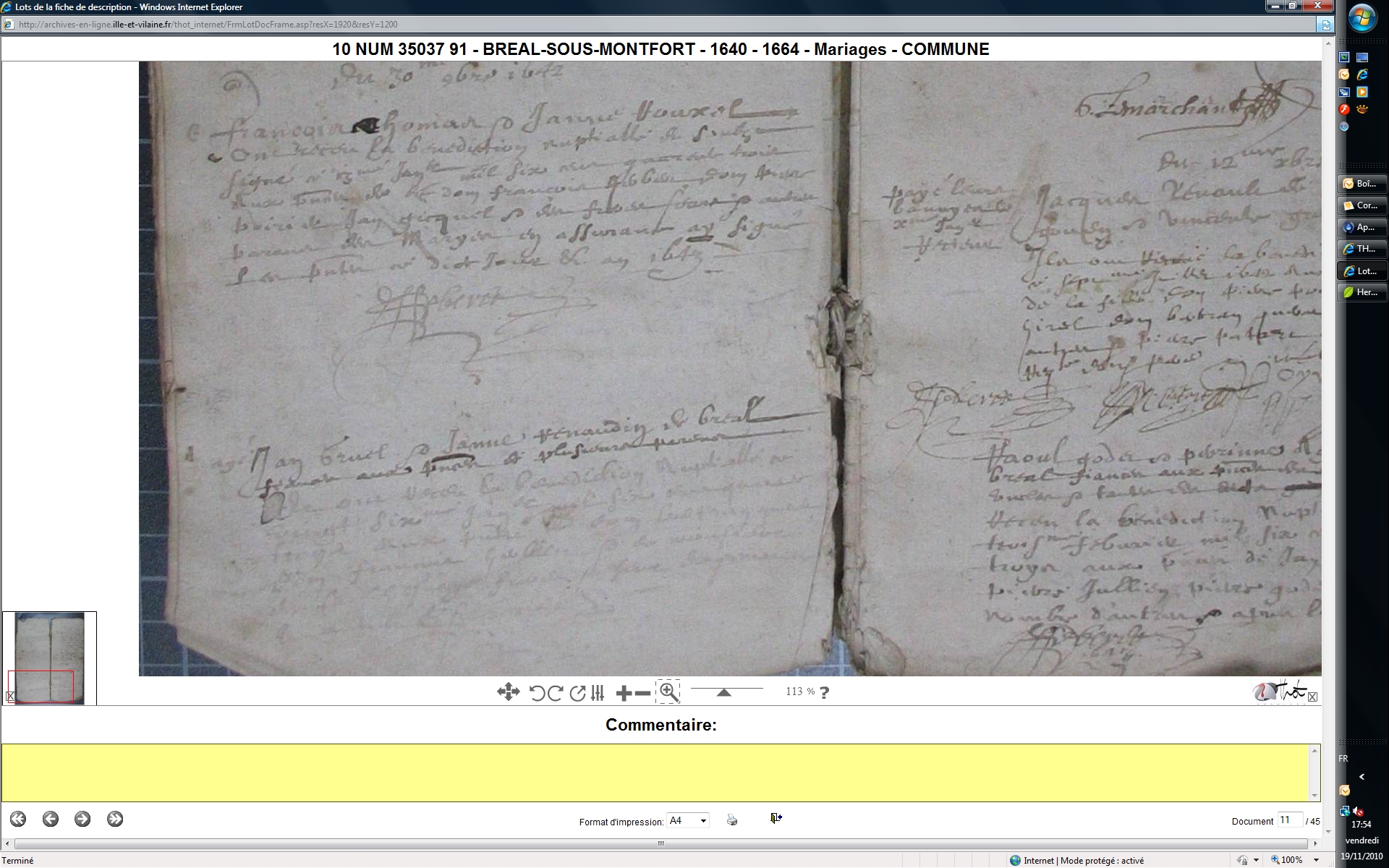The height and width of the screenshot is (868, 1389).
Task: Rotate the document image counter-clockwise
Action: 536,693
